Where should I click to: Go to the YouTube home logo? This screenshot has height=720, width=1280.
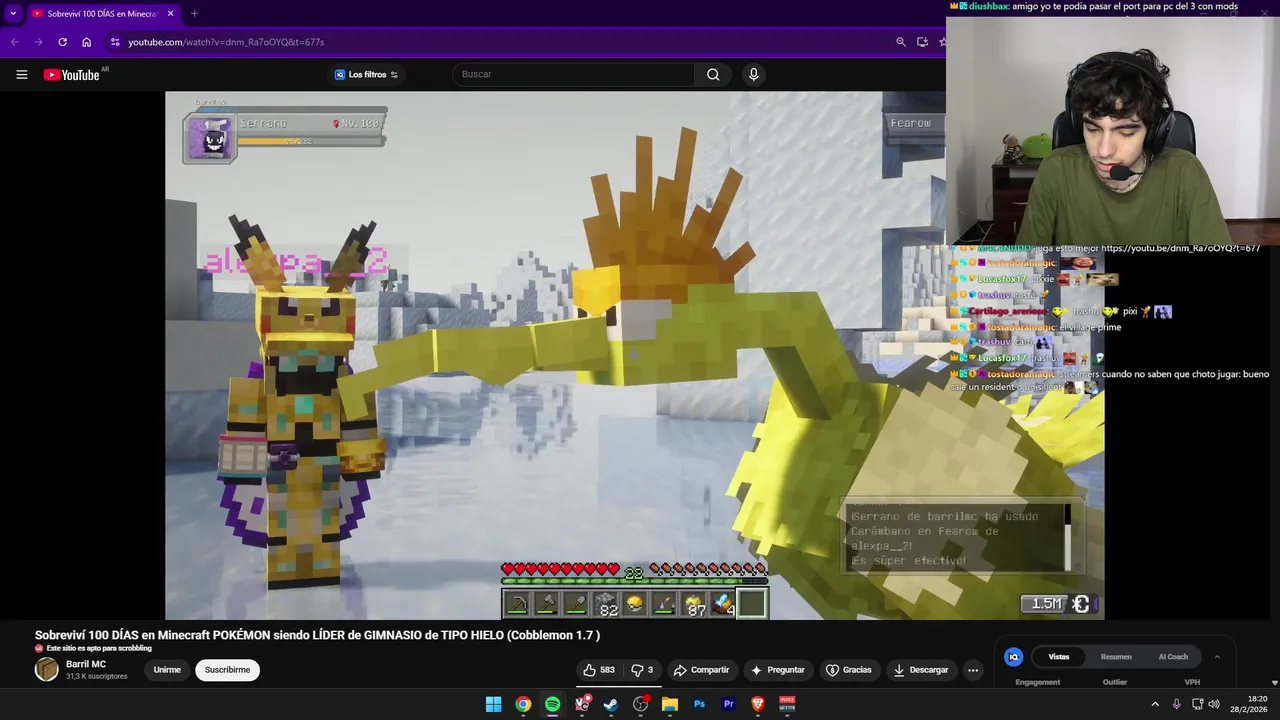click(x=71, y=75)
